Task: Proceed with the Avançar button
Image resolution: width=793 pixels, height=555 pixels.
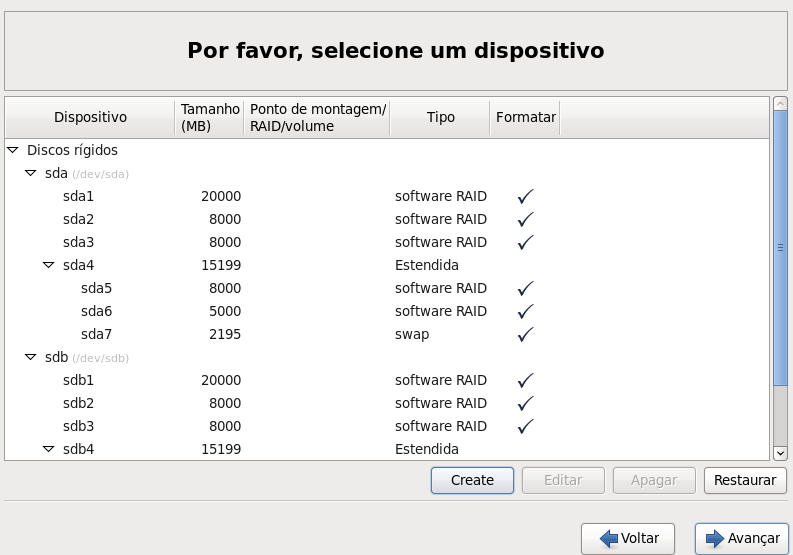Action: coord(742,538)
